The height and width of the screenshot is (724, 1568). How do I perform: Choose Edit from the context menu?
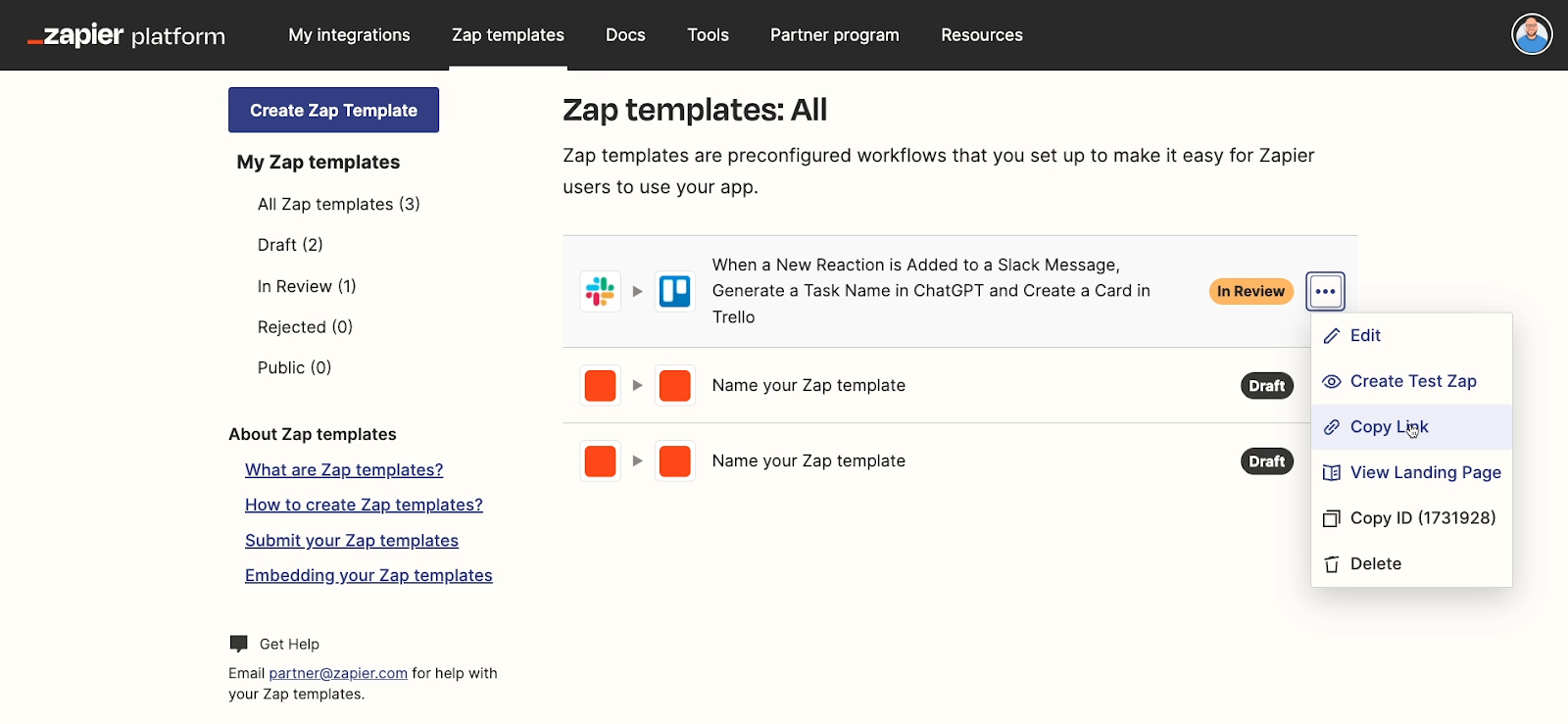[x=1411, y=336]
